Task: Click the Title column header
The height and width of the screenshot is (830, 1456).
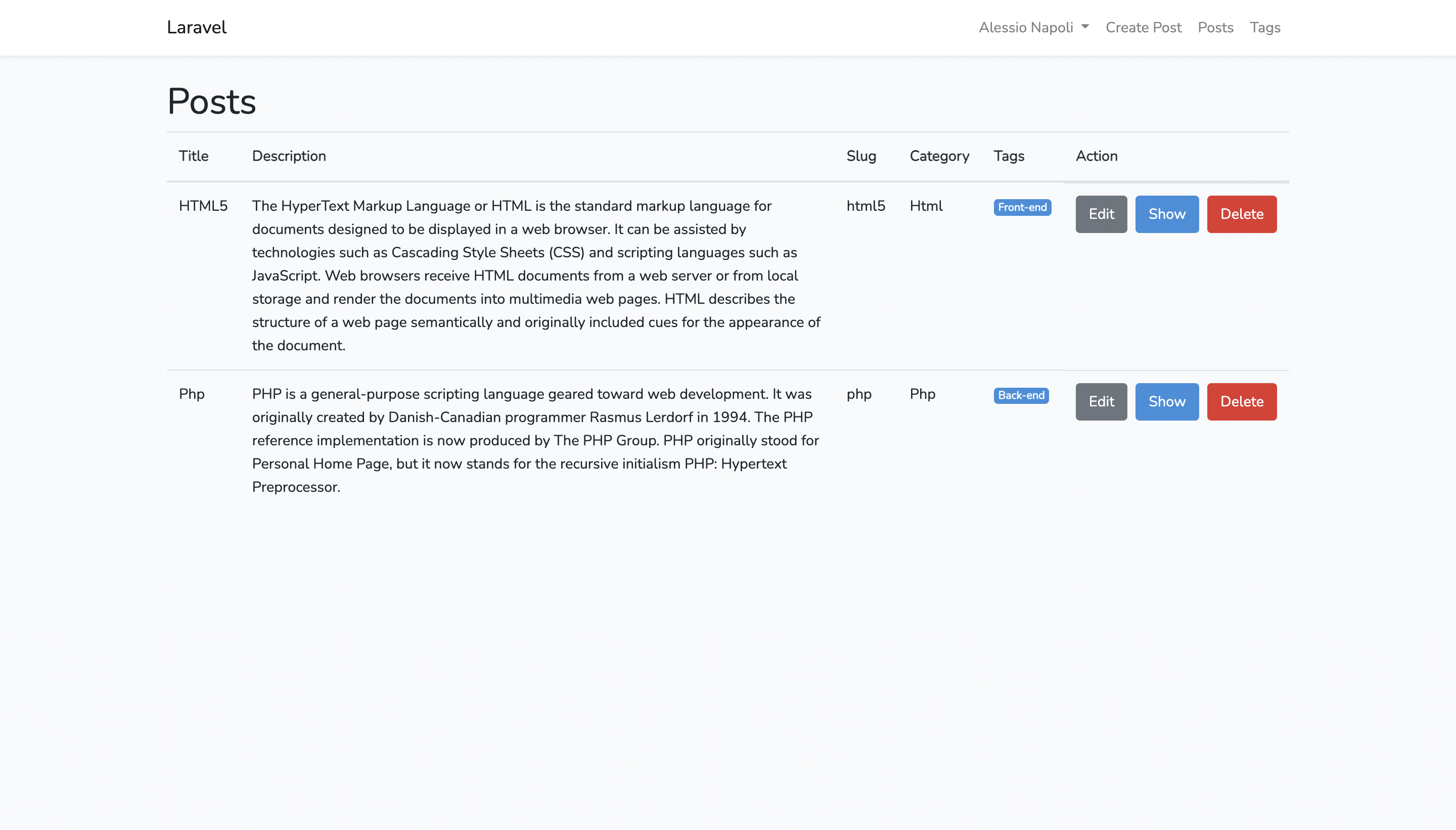Action: tap(193, 156)
